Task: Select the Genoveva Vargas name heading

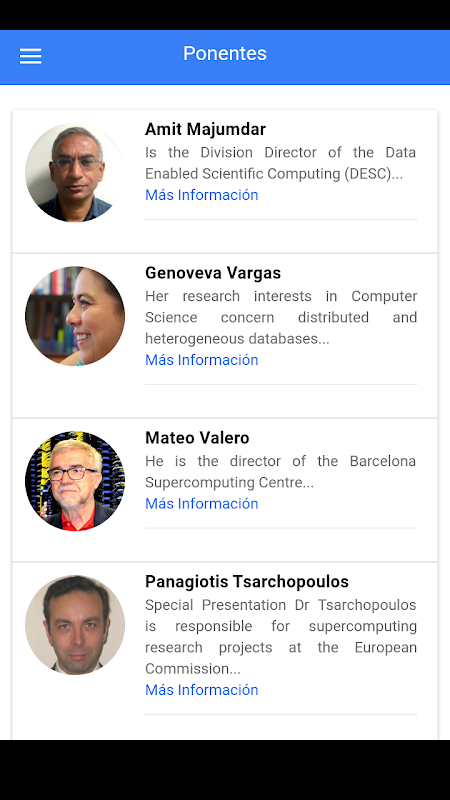Action: 213,273
